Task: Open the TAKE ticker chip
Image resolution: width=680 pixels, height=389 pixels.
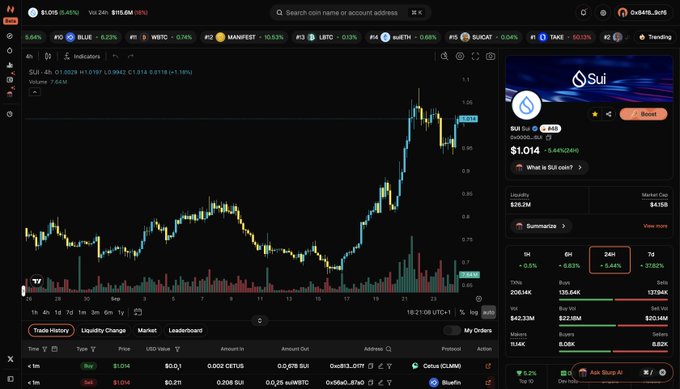Action: point(560,37)
